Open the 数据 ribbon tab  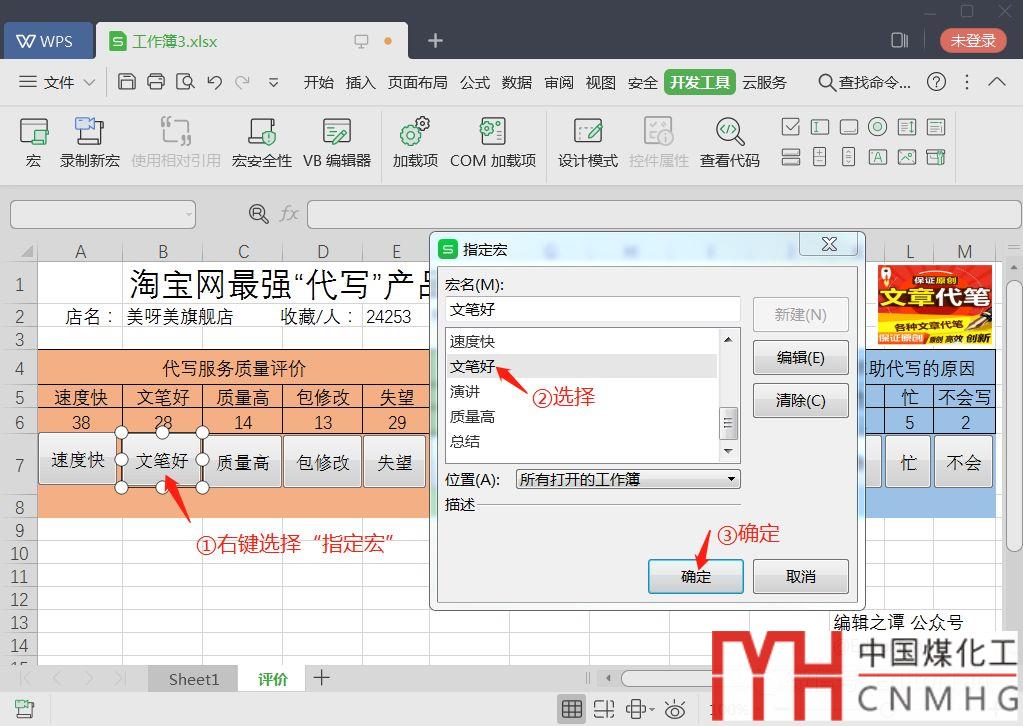[x=517, y=82]
